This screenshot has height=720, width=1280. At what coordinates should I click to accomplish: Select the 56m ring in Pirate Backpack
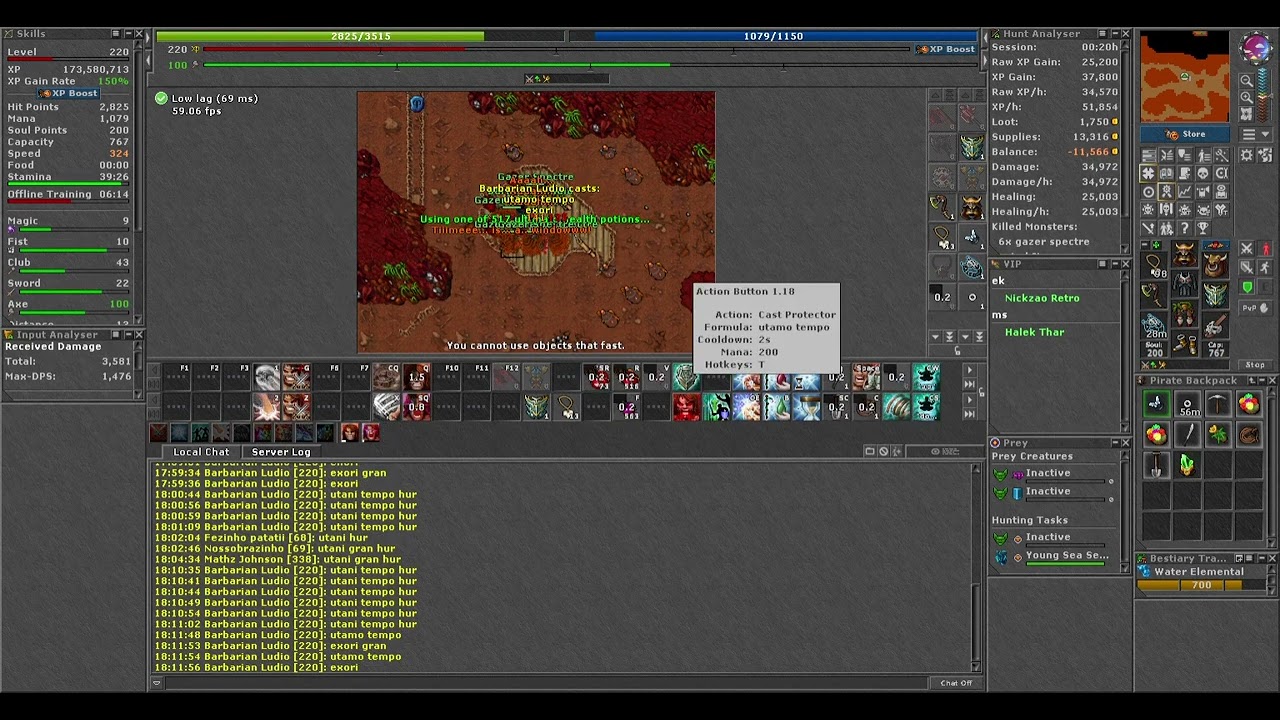coord(1187,403)
